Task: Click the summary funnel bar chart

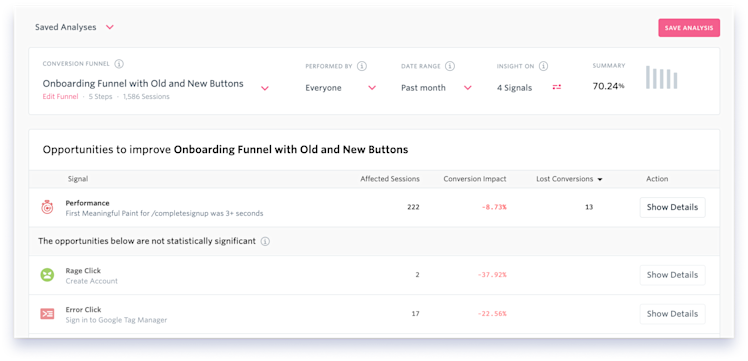Action: [x=662, y=77]
